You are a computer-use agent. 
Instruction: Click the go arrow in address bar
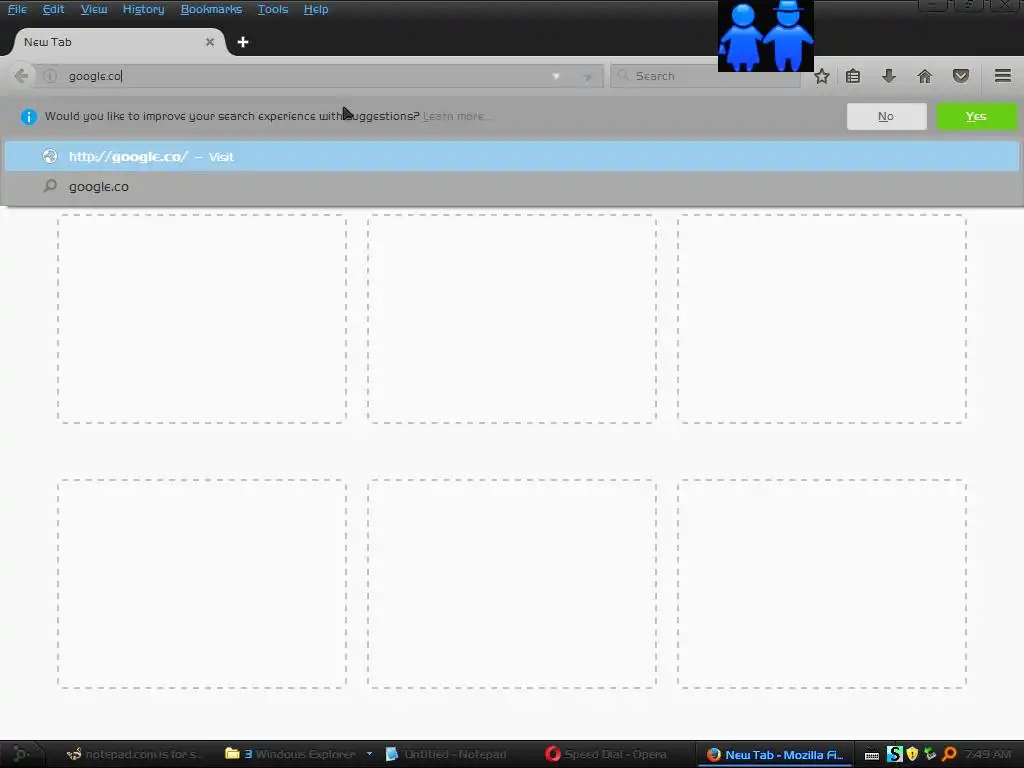(588, 76)
